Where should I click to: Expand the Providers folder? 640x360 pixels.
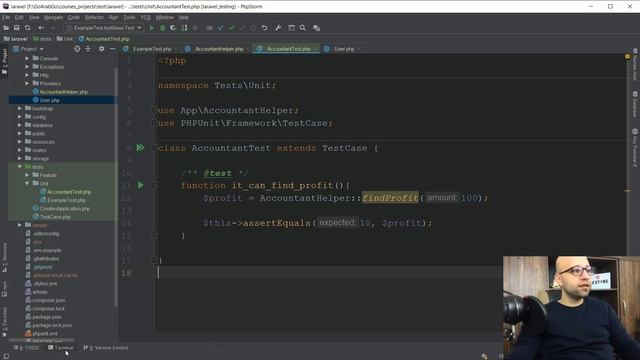(x=27, y=83)
